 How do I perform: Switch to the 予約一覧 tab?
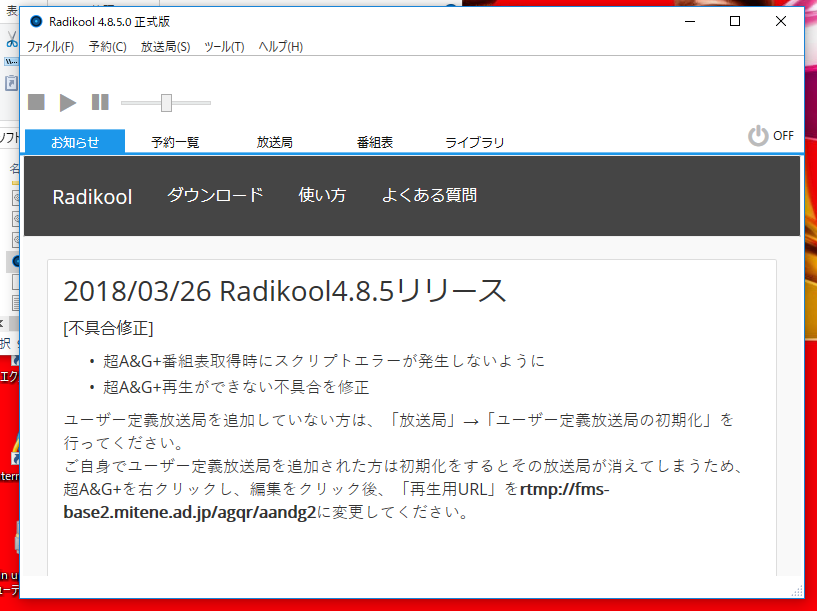[175, 142]
